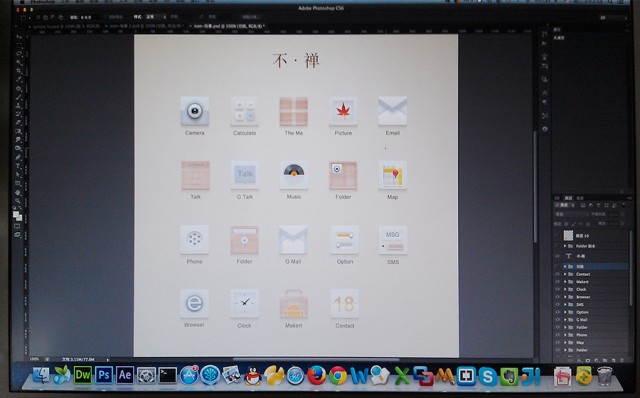Select the Lasso tool

[x=18, y=53]
